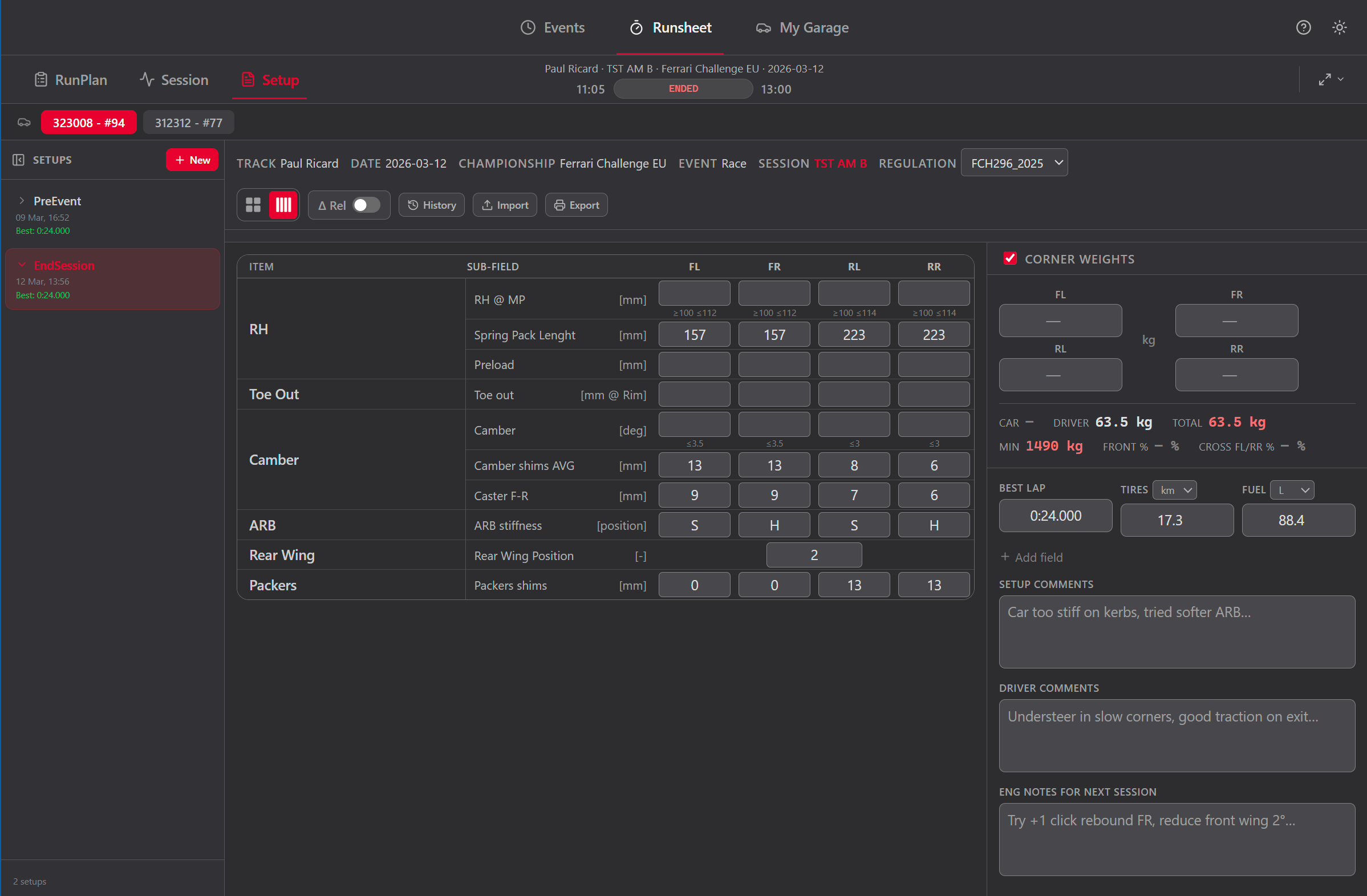Viewport: 1367px width, 896px height.
Task: Open setup History
Action: [x=431, y=205]
